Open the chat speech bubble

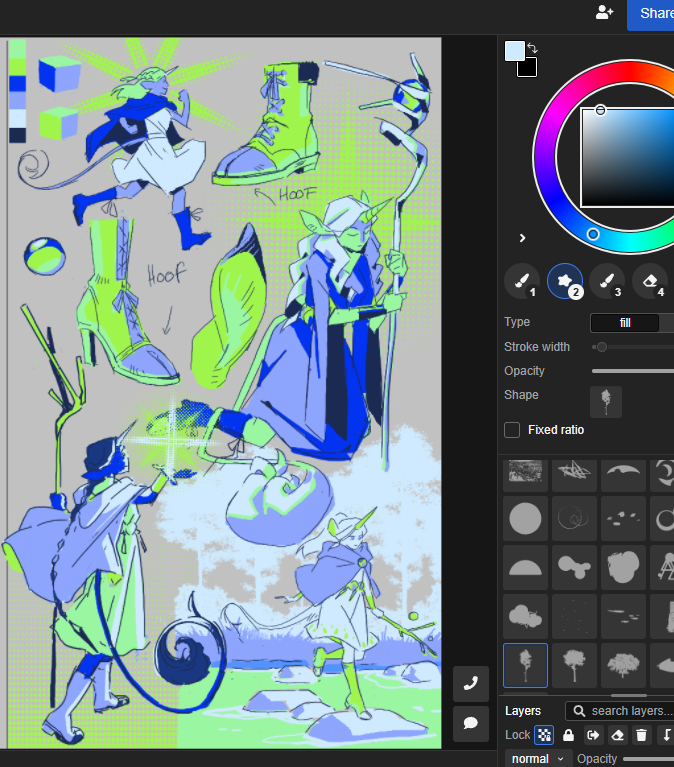tap(470, 723)
